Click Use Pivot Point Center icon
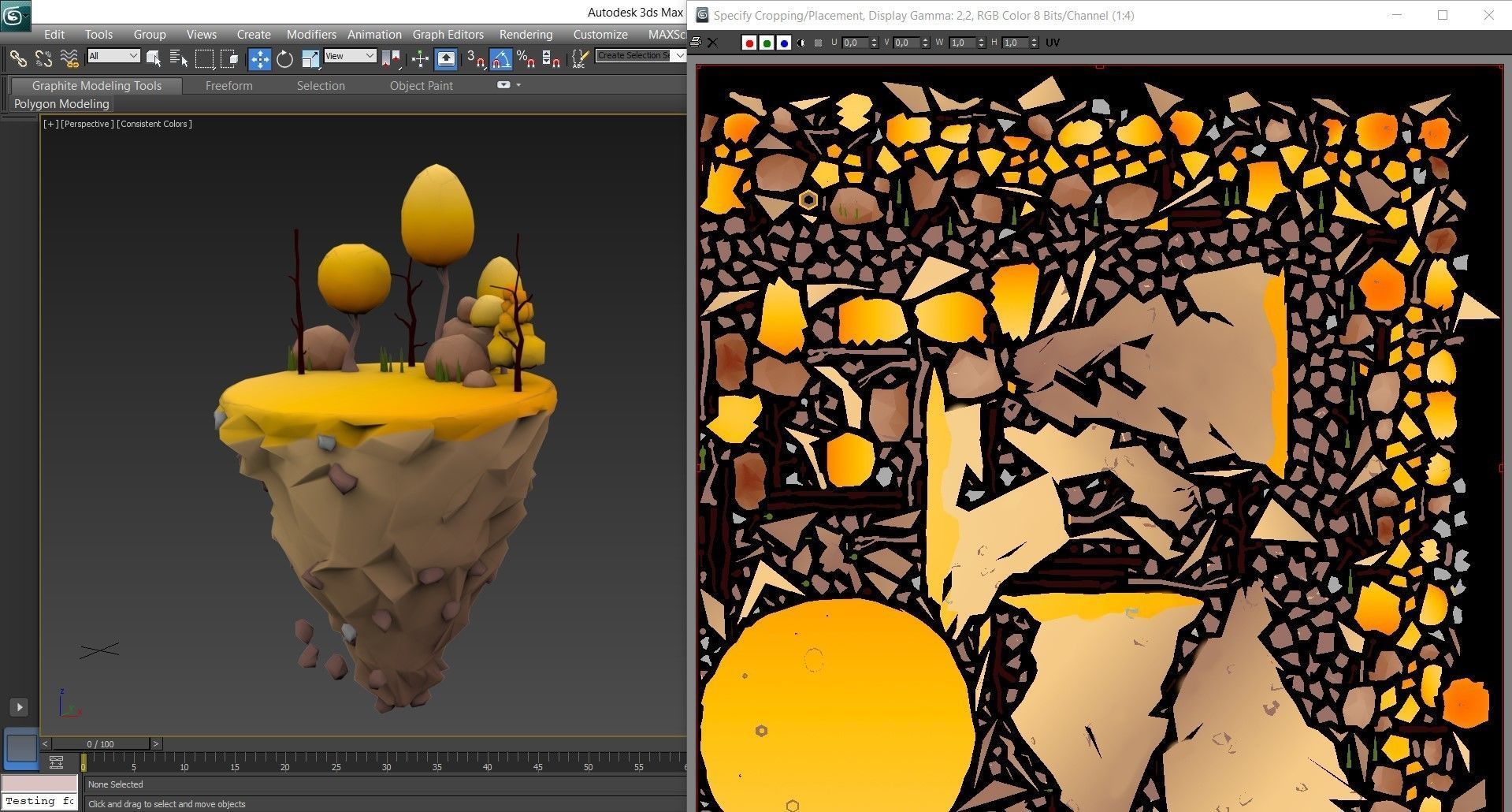The image size is (1512, 812). pos(391,58)
